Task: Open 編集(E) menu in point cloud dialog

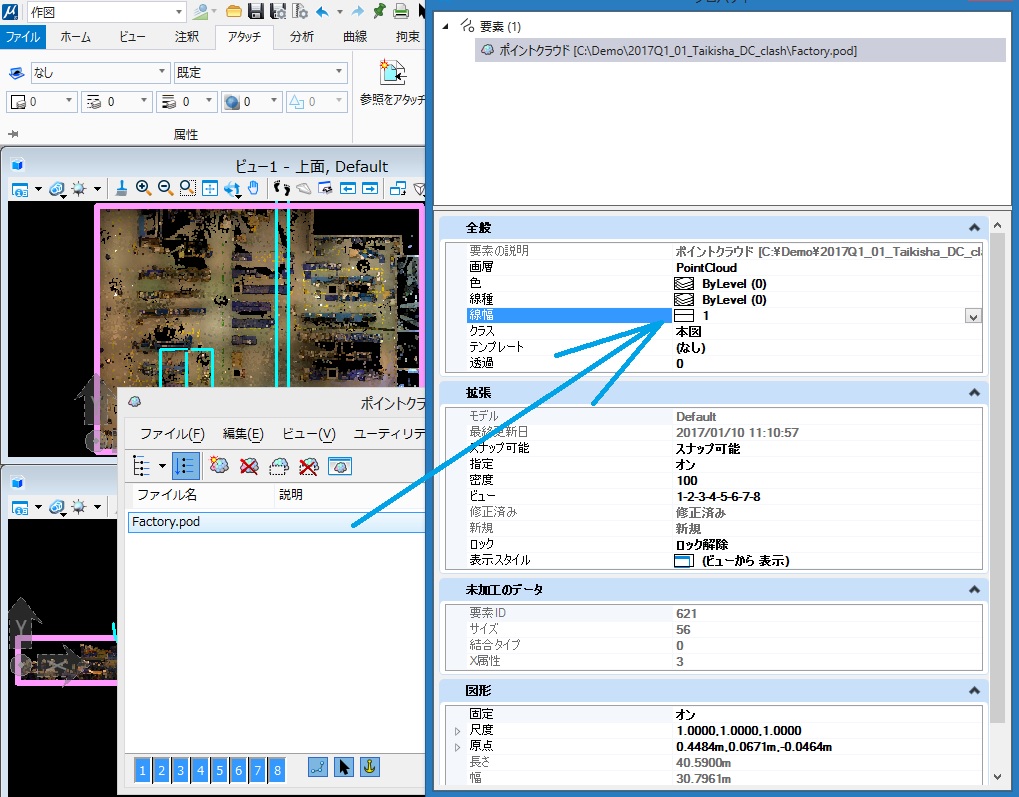Action: click(x=243, y=434)
